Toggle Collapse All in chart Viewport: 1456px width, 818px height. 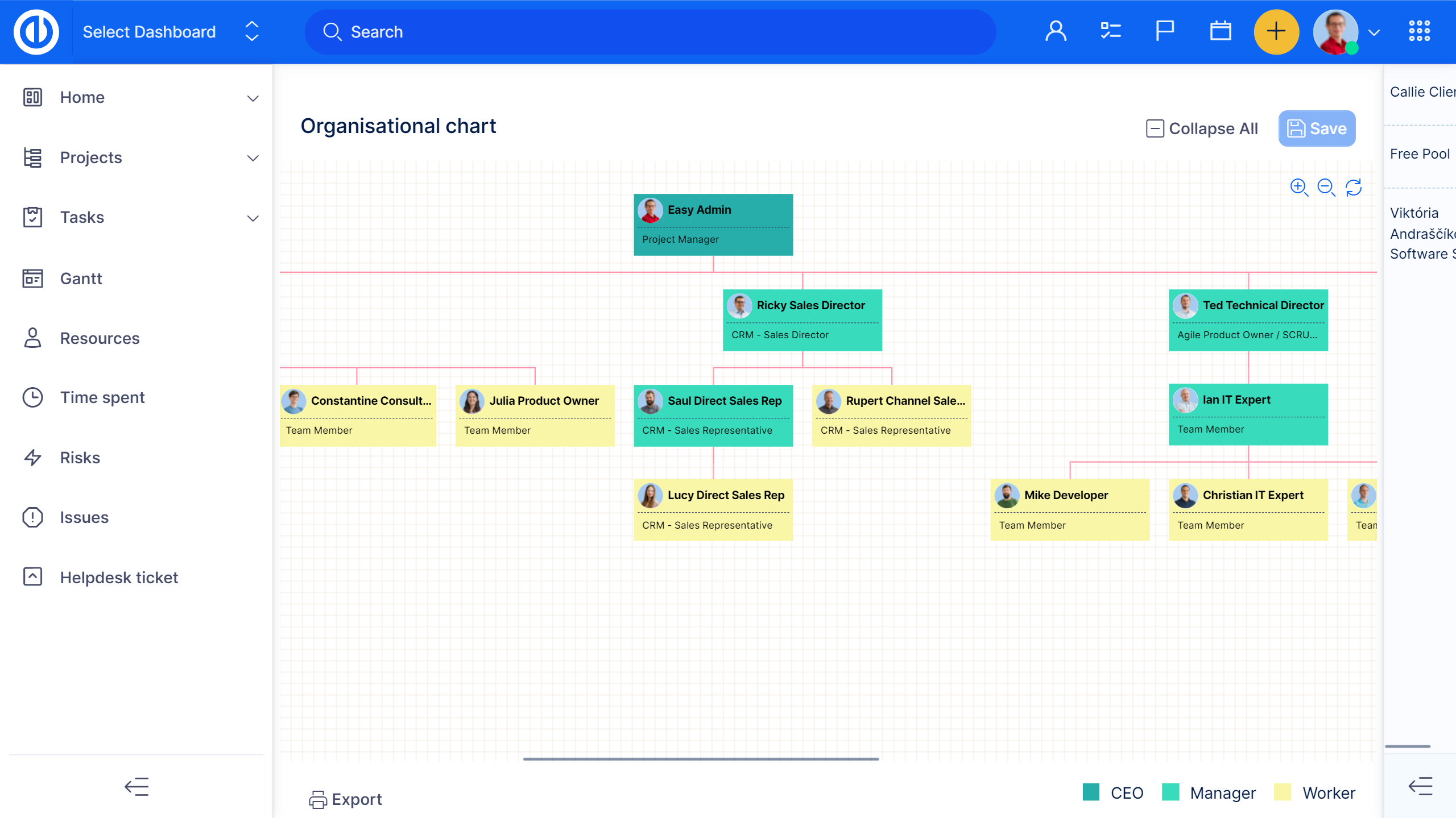pos(1202,128)
